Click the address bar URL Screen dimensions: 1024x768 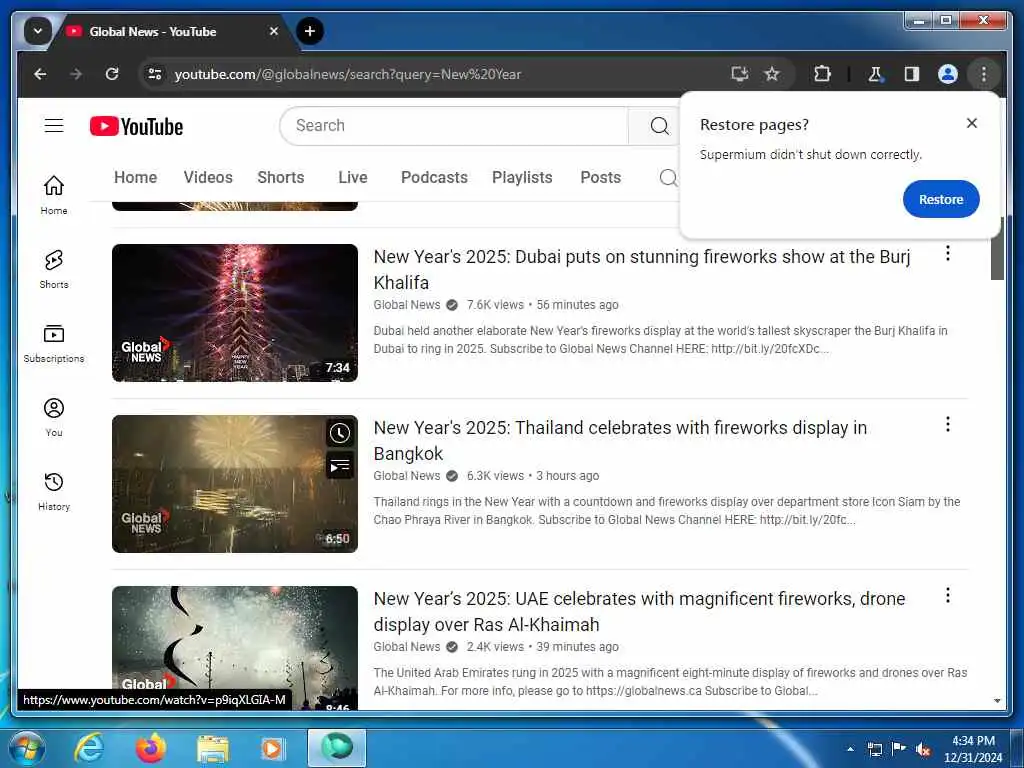click(x=347, y=74)
